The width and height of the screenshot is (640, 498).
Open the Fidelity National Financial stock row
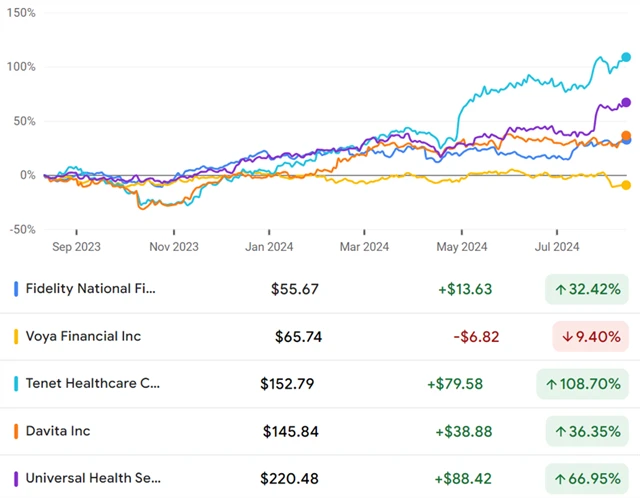pyautogui.click(x=91, y=289)
